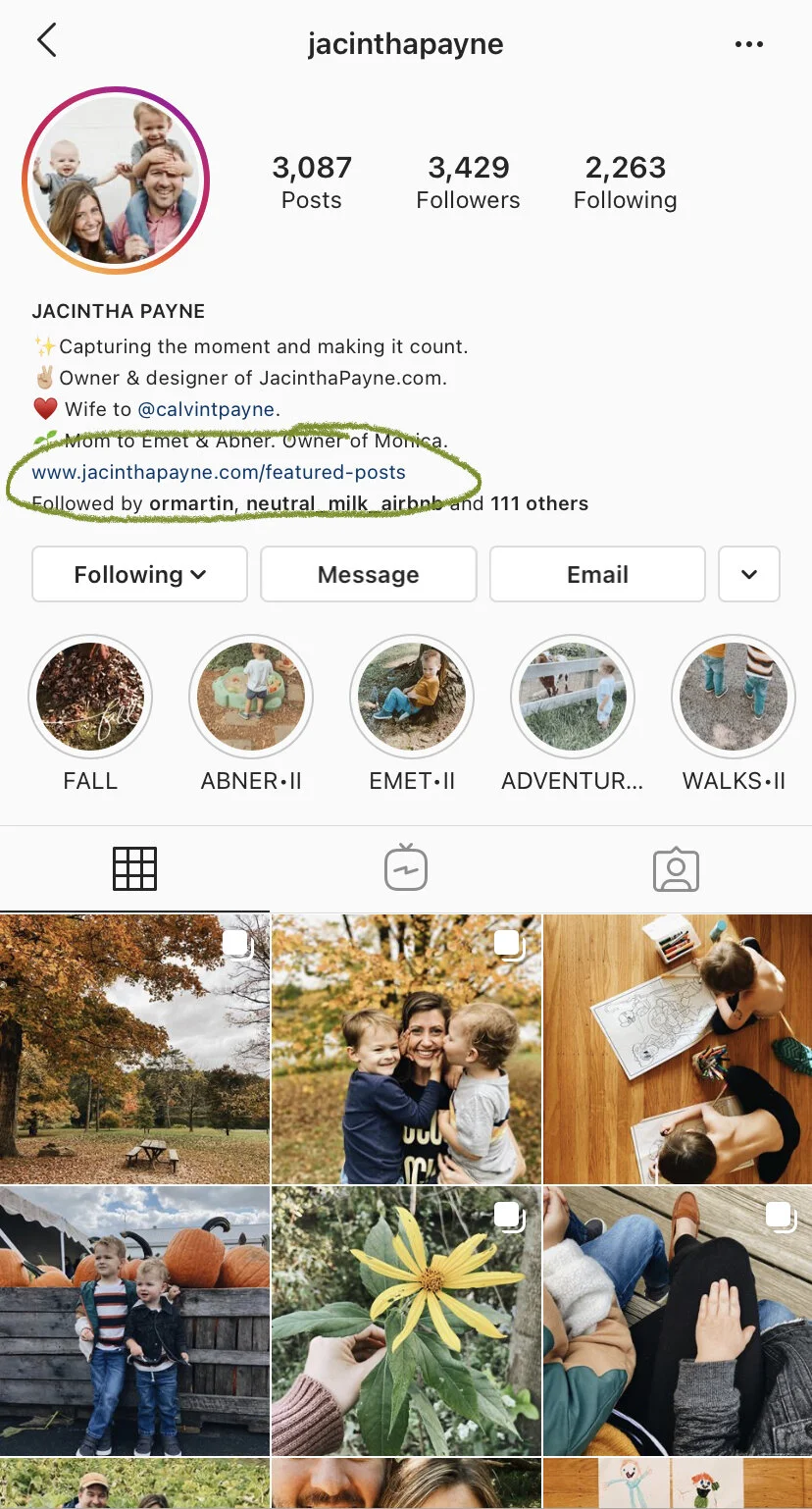The image size is (812, 1509).
Task: Open the WALKS•II story highlight
Action: 734,697
